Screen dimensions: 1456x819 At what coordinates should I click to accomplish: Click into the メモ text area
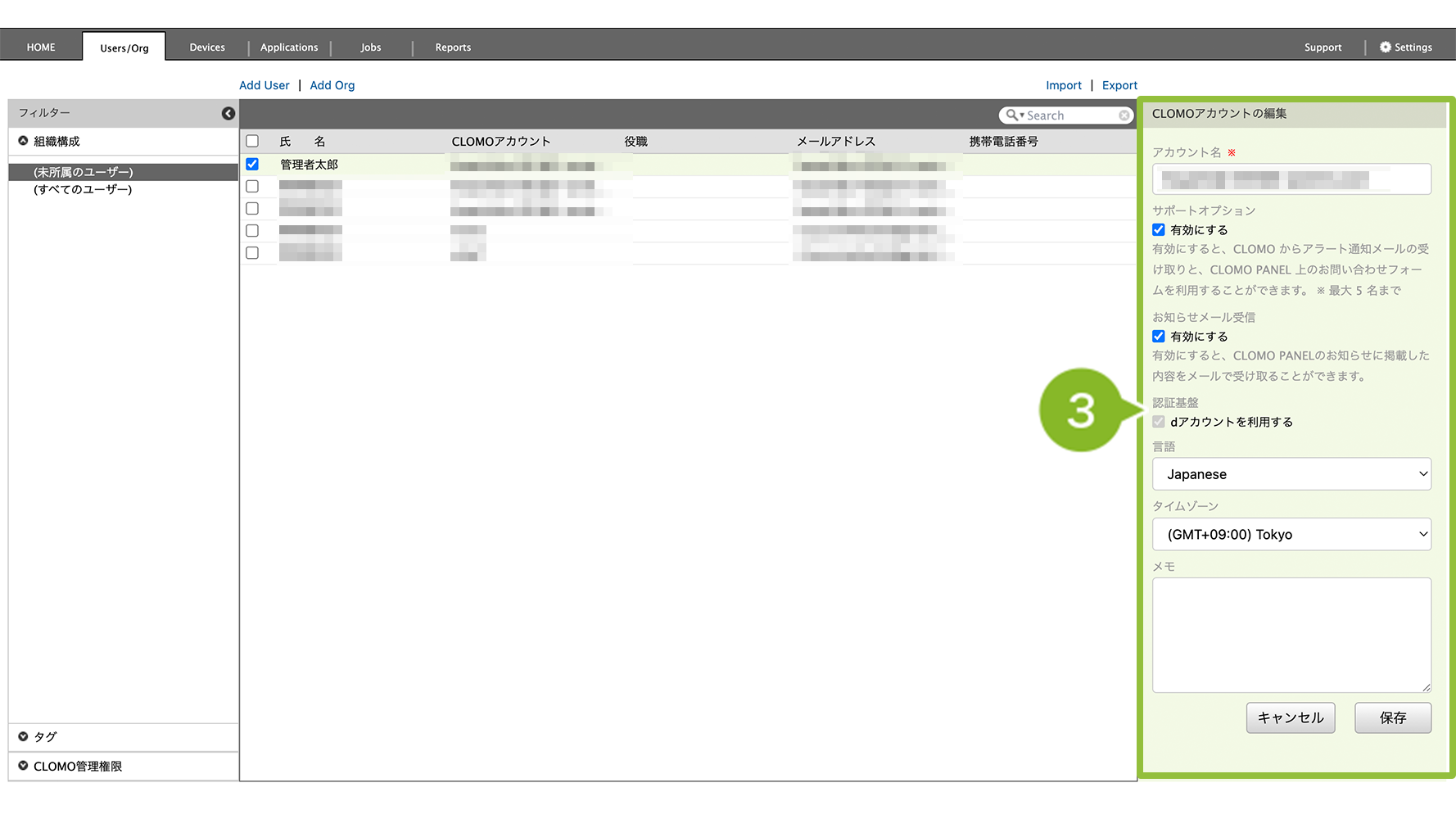1291,635
